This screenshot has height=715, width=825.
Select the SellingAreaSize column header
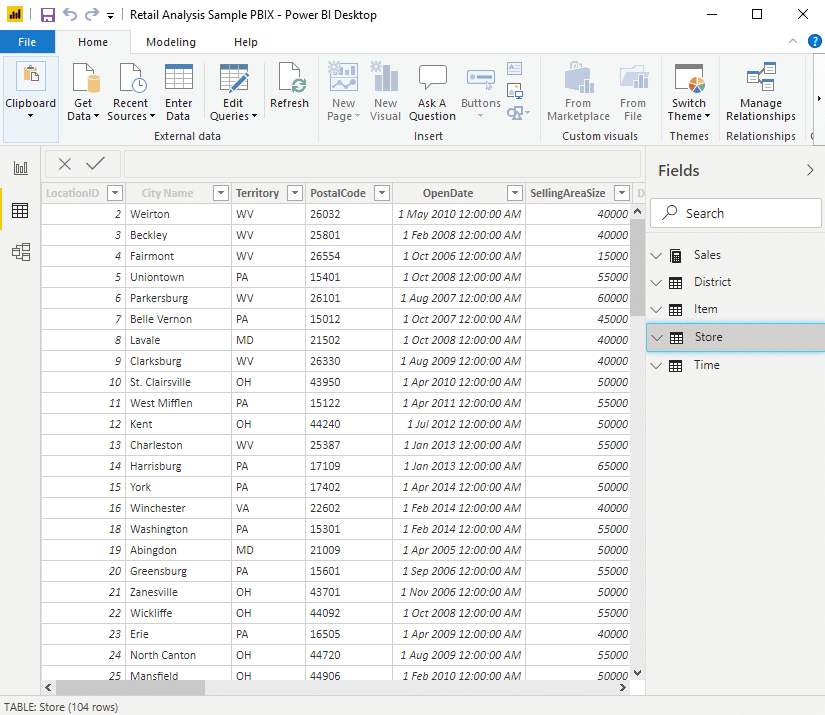(x=568, y=193)
